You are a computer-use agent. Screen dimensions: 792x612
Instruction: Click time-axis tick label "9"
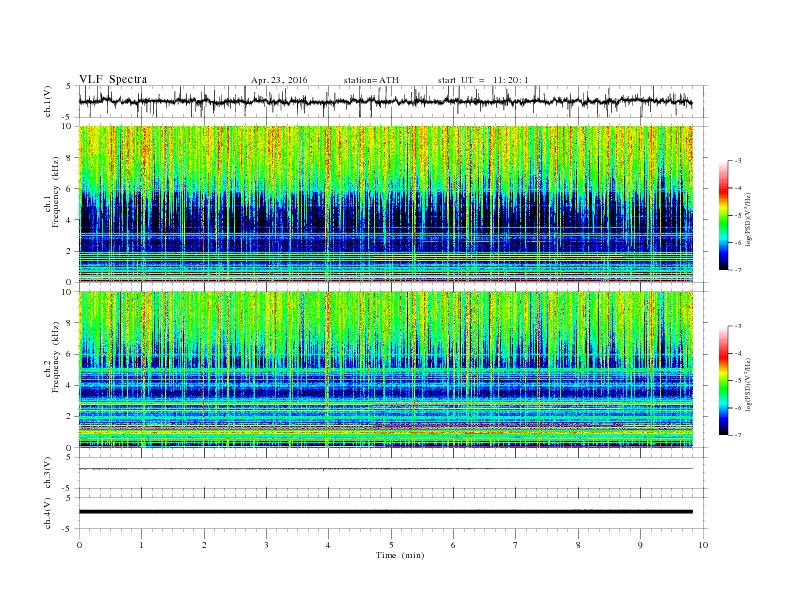(x=640, y=545)
